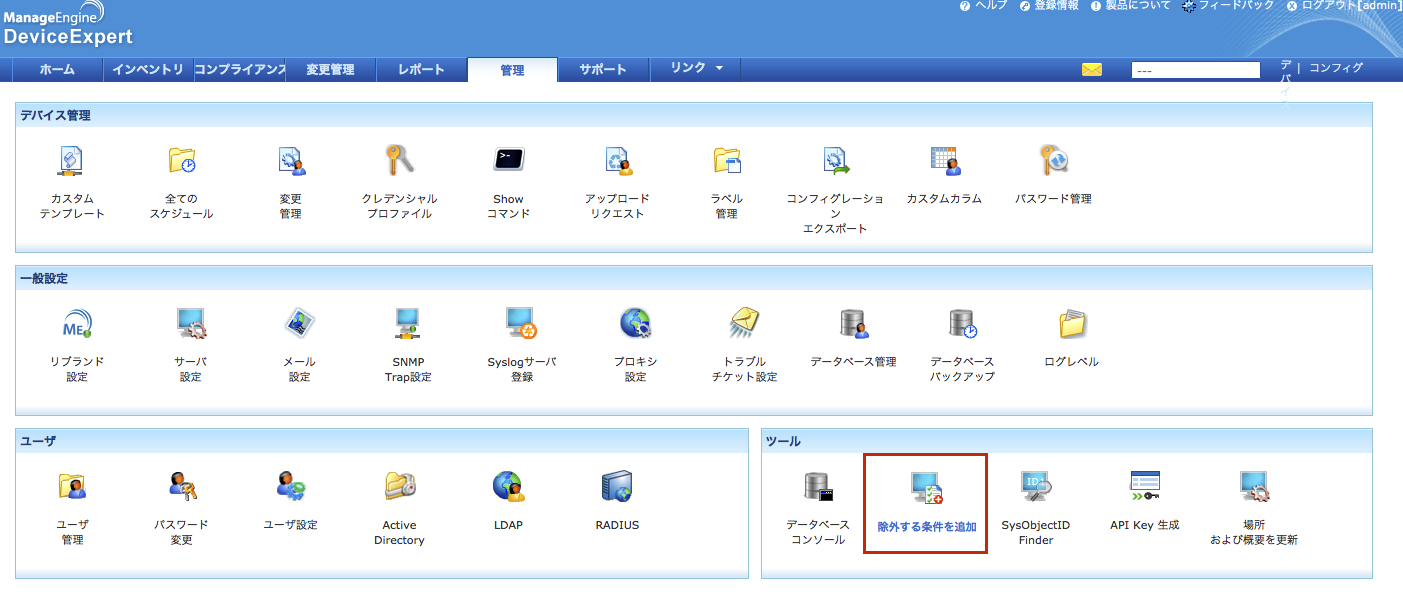Viewport: 1403px width, 606px height.
Task: Click the フィードバック link
Action: (1236, 6)
